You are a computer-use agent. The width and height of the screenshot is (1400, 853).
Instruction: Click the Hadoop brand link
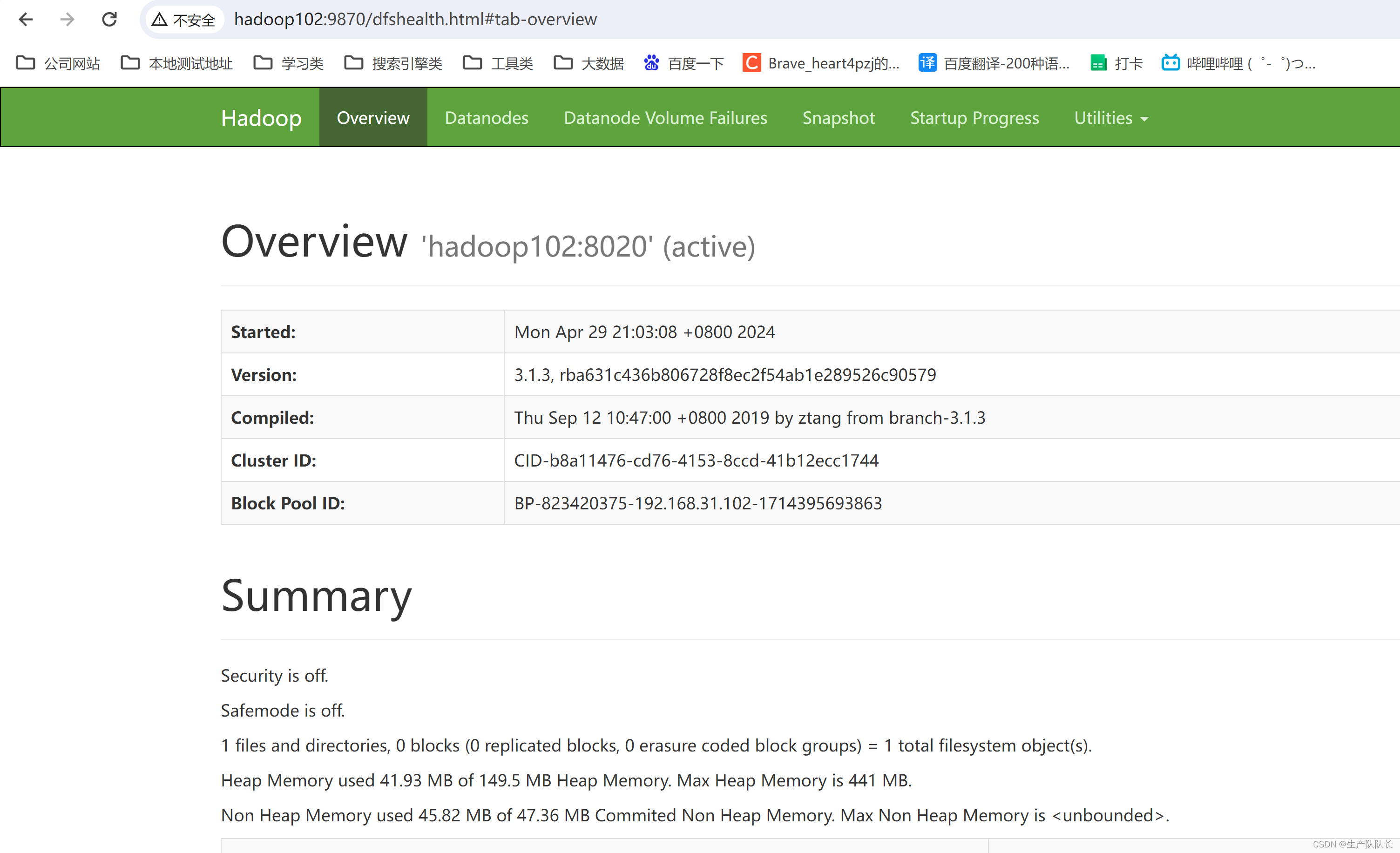(x=261, y=118)
